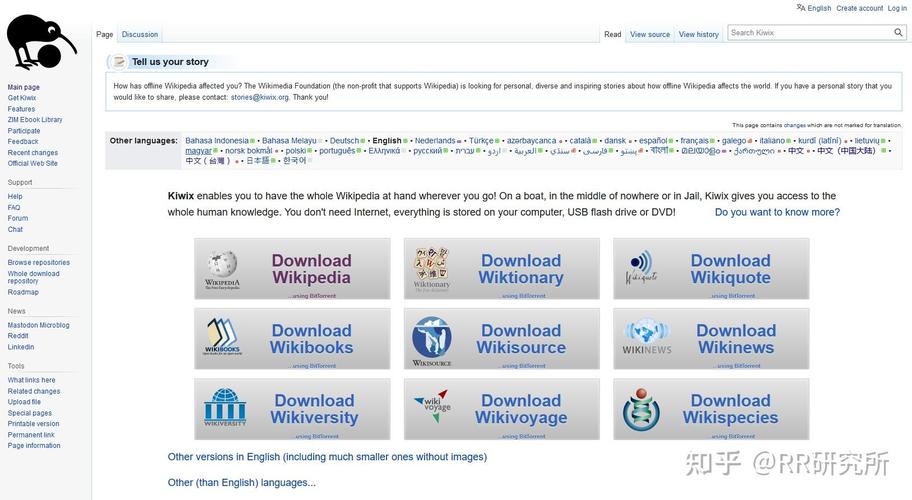Click Download Wiktionary button text
The image size is (912, 500).
tap(521, 269)
